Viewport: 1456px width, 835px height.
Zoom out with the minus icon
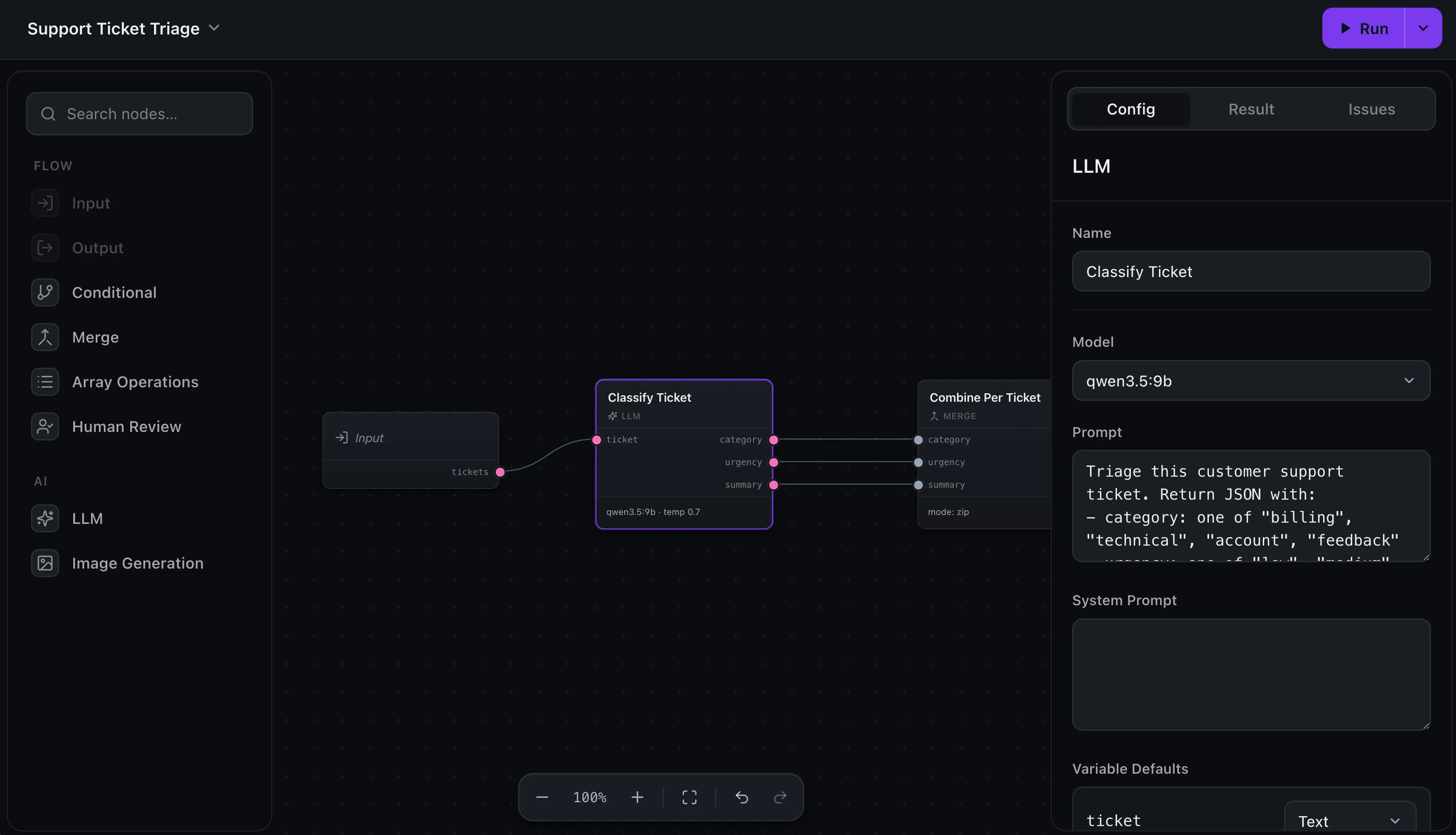pos(542,797)
